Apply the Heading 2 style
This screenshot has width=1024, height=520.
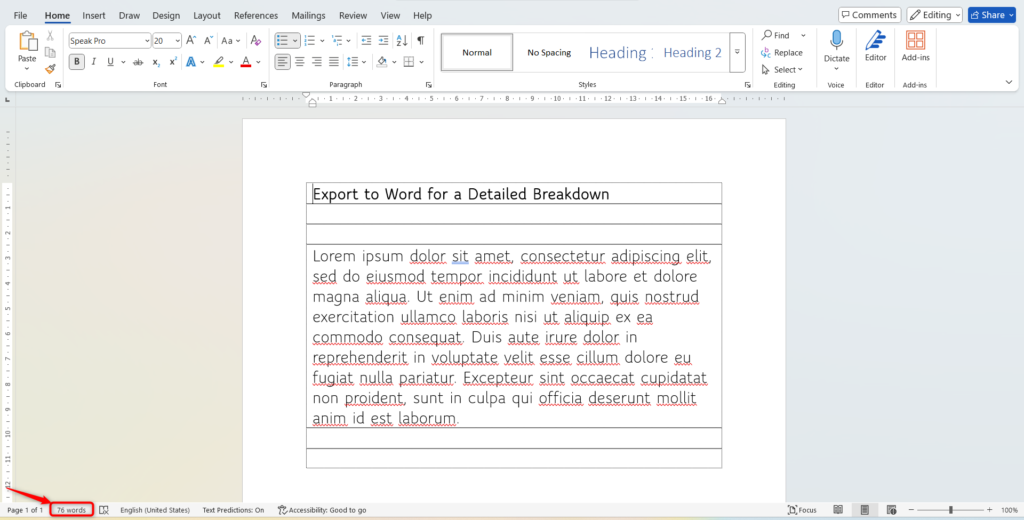pyautogui.click(x=692, y=52)
